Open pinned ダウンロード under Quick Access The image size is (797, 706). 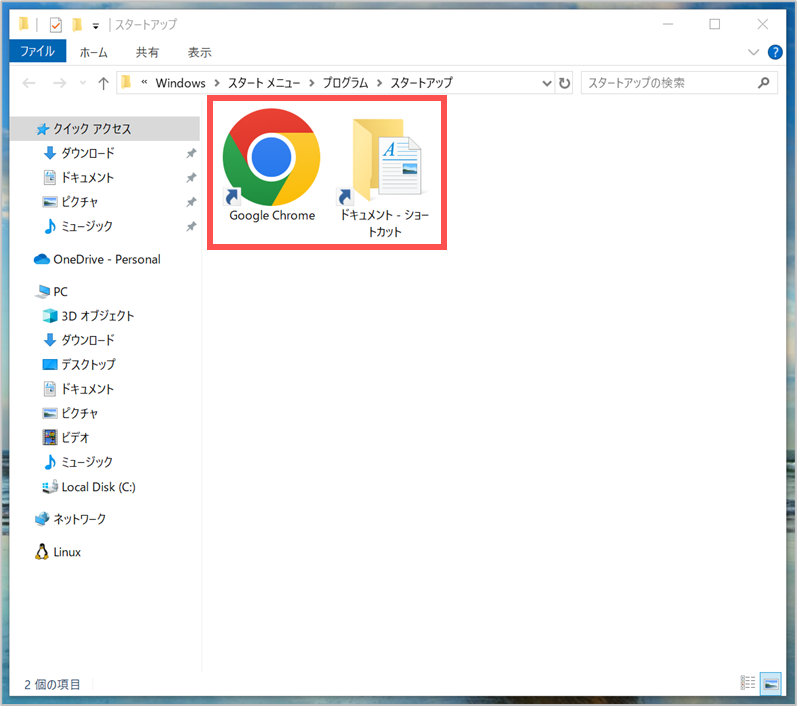tap(87, 153)
